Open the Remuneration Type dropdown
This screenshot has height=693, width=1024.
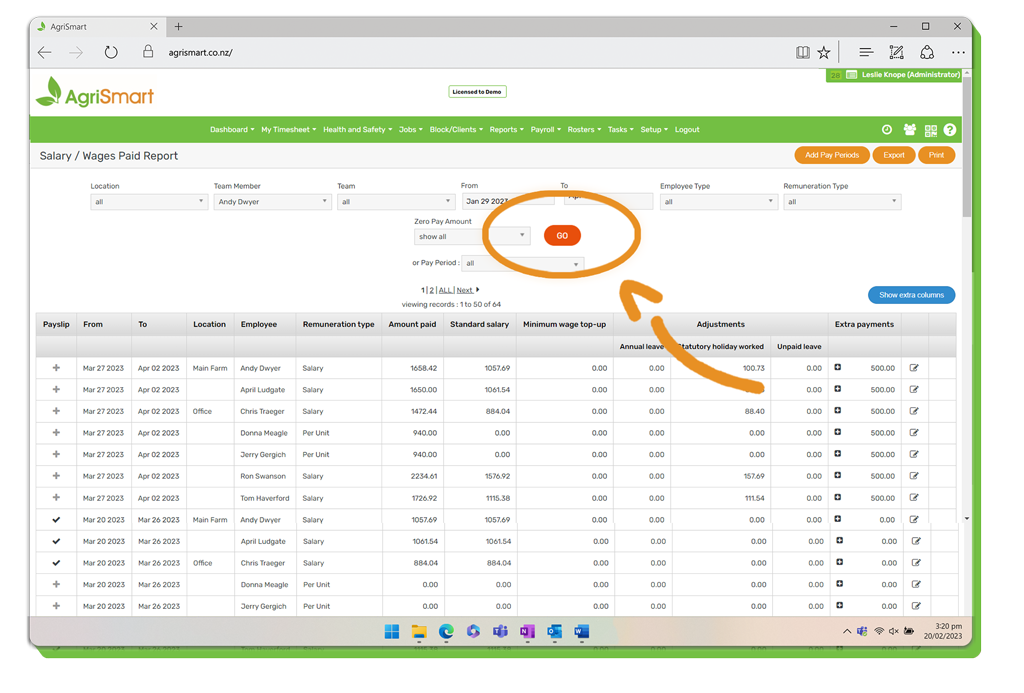point(841,202)
